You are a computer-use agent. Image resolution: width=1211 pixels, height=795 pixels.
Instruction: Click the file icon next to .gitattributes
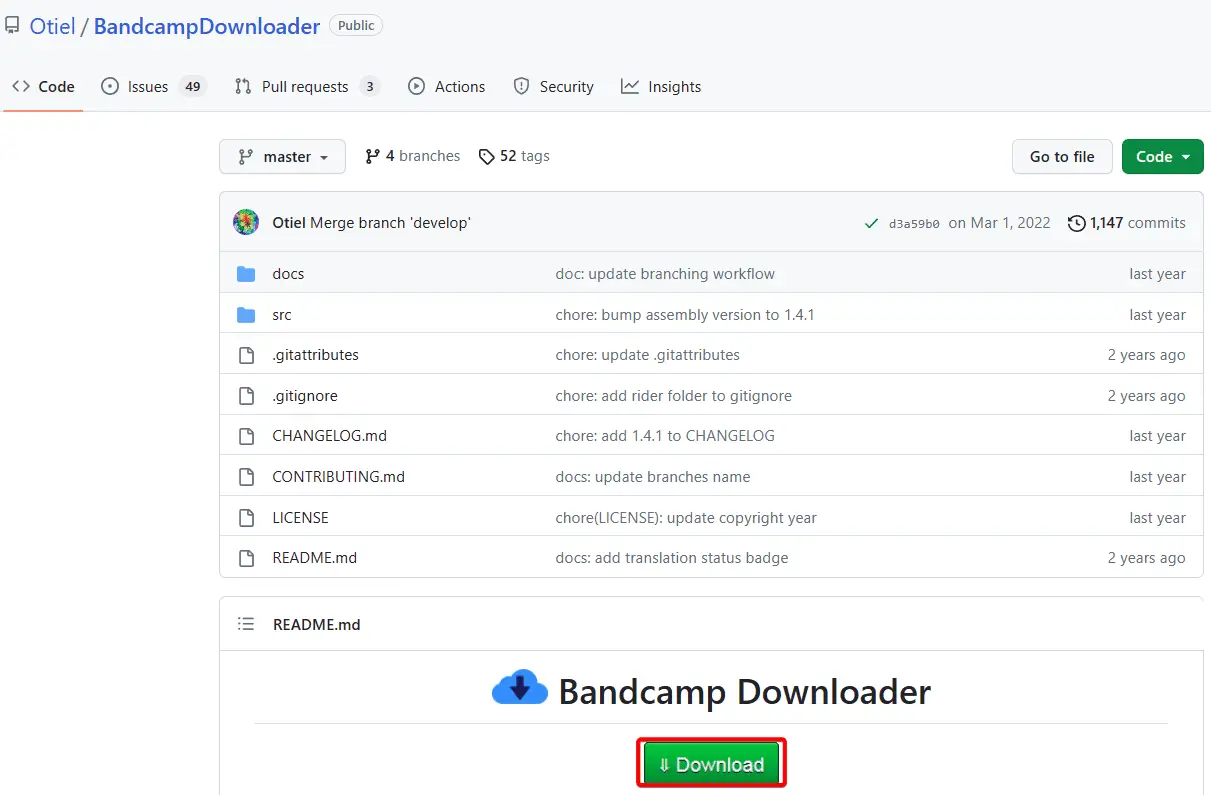(x=246, y=355)
